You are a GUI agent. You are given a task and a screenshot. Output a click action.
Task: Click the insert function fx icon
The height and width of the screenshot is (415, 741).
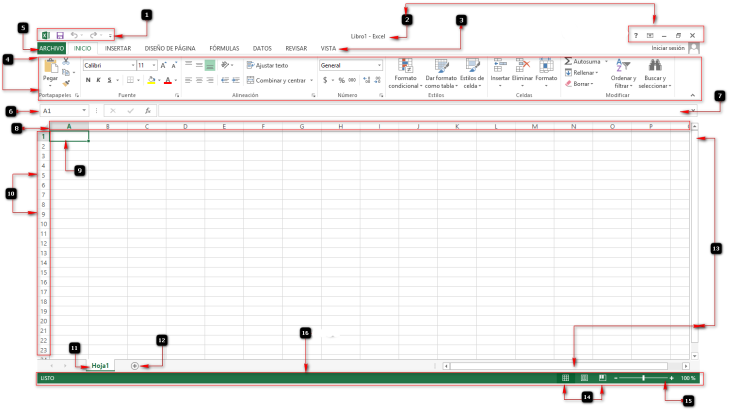[x=147, y=110]
